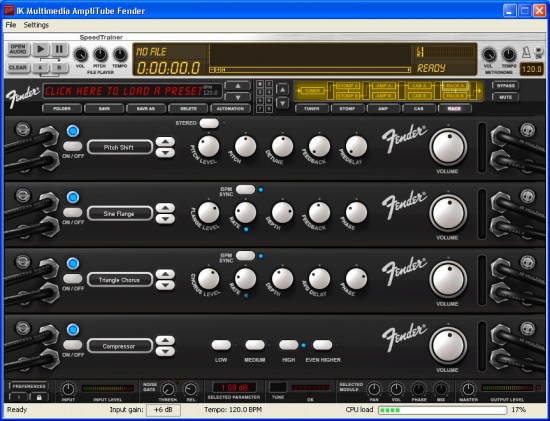
Task: Click the red preset display to load a preset
Action: click(132, 91)
